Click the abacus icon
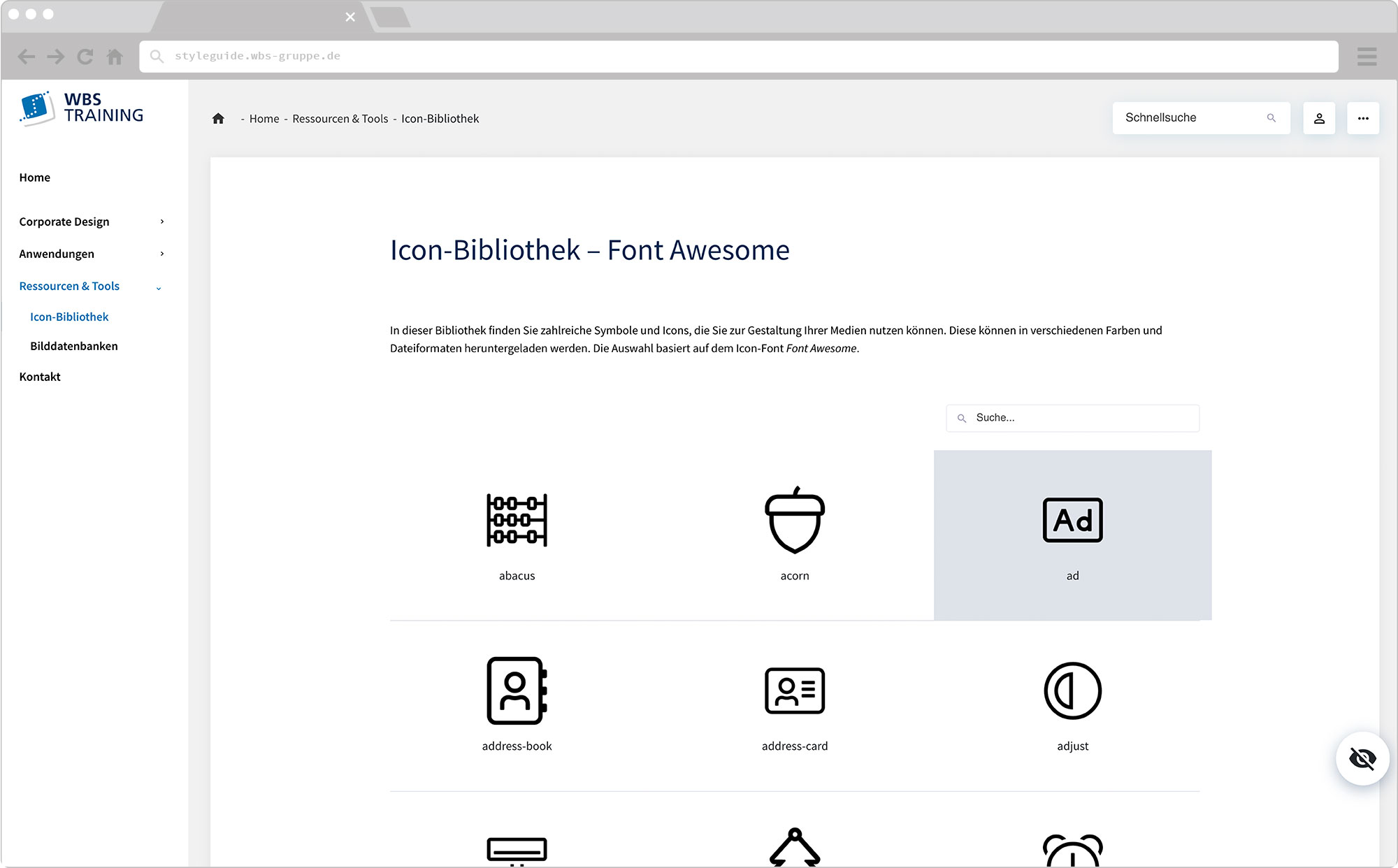 tap(517, 520)
